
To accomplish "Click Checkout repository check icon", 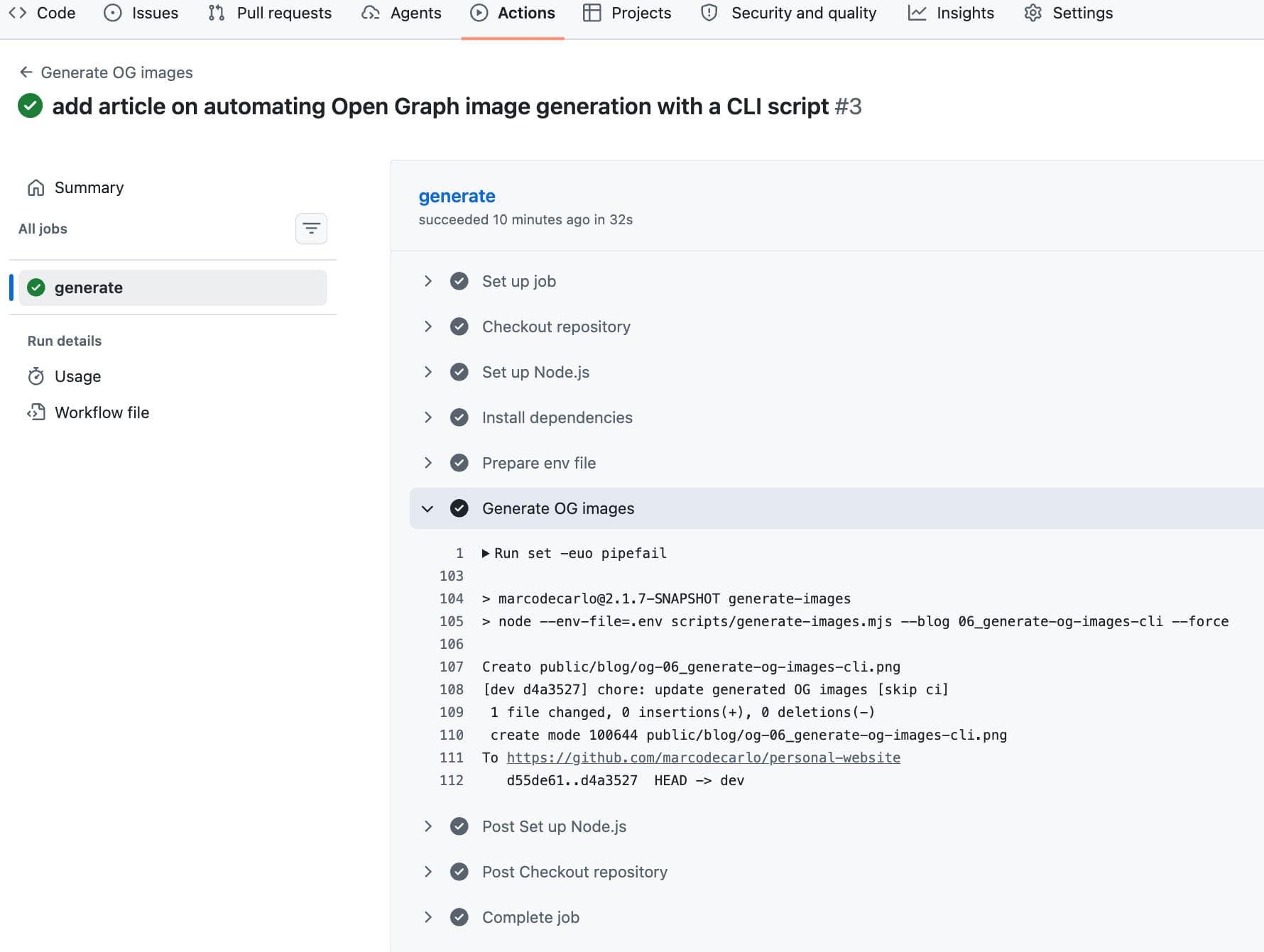I will 459,327.
